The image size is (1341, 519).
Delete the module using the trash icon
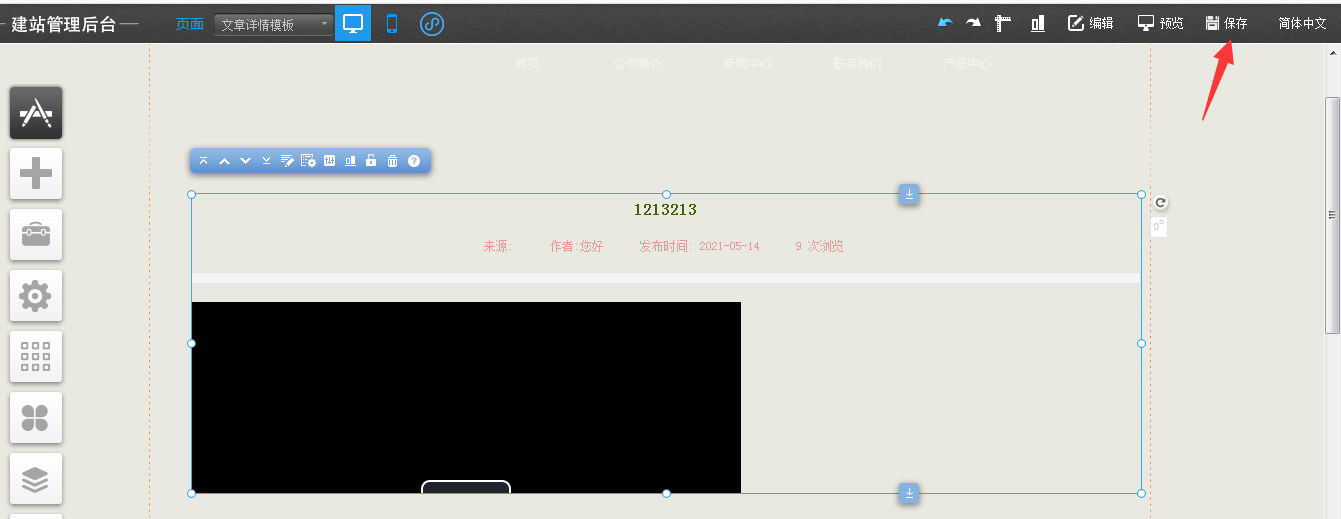392,161
